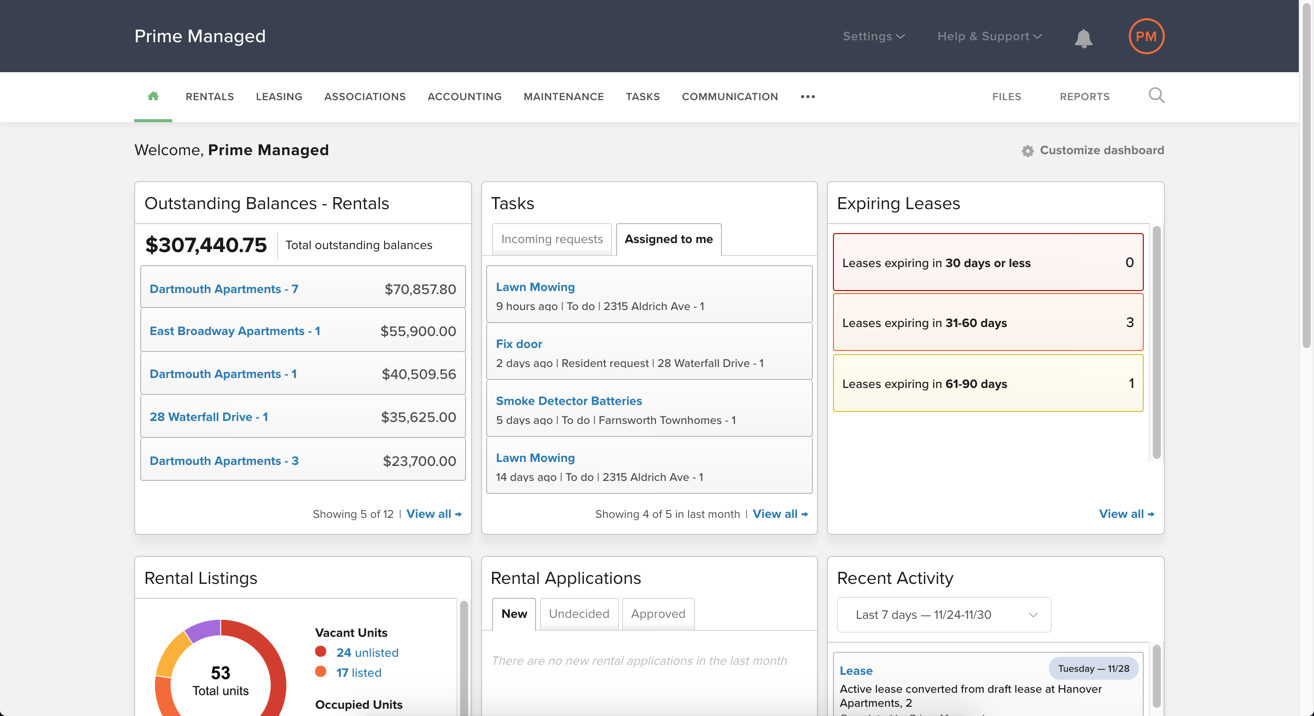View all outstanding balances
The image size is (1314, 716).
coord(434,514)
